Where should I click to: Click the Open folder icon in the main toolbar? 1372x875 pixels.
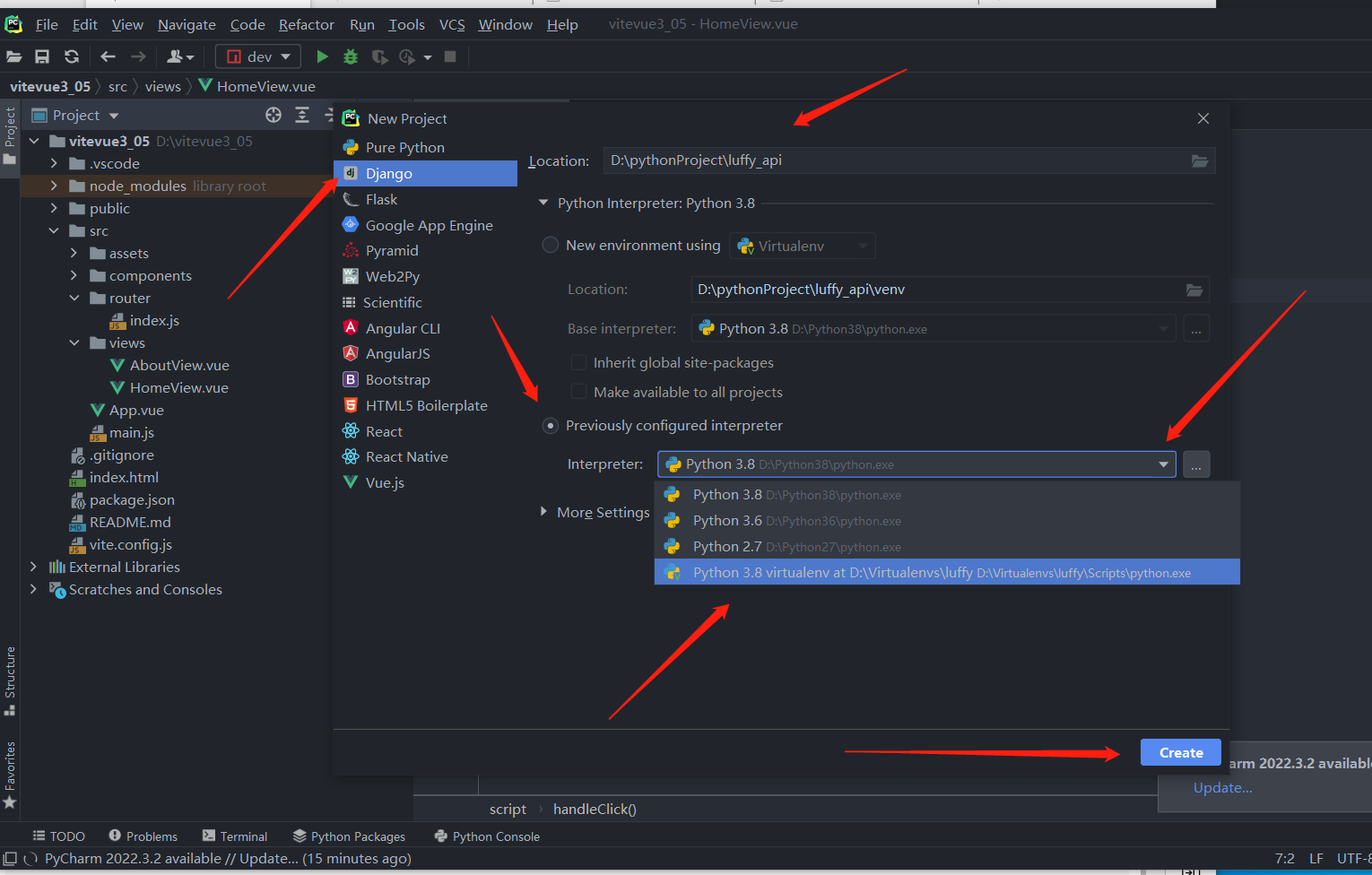(14, 56)
